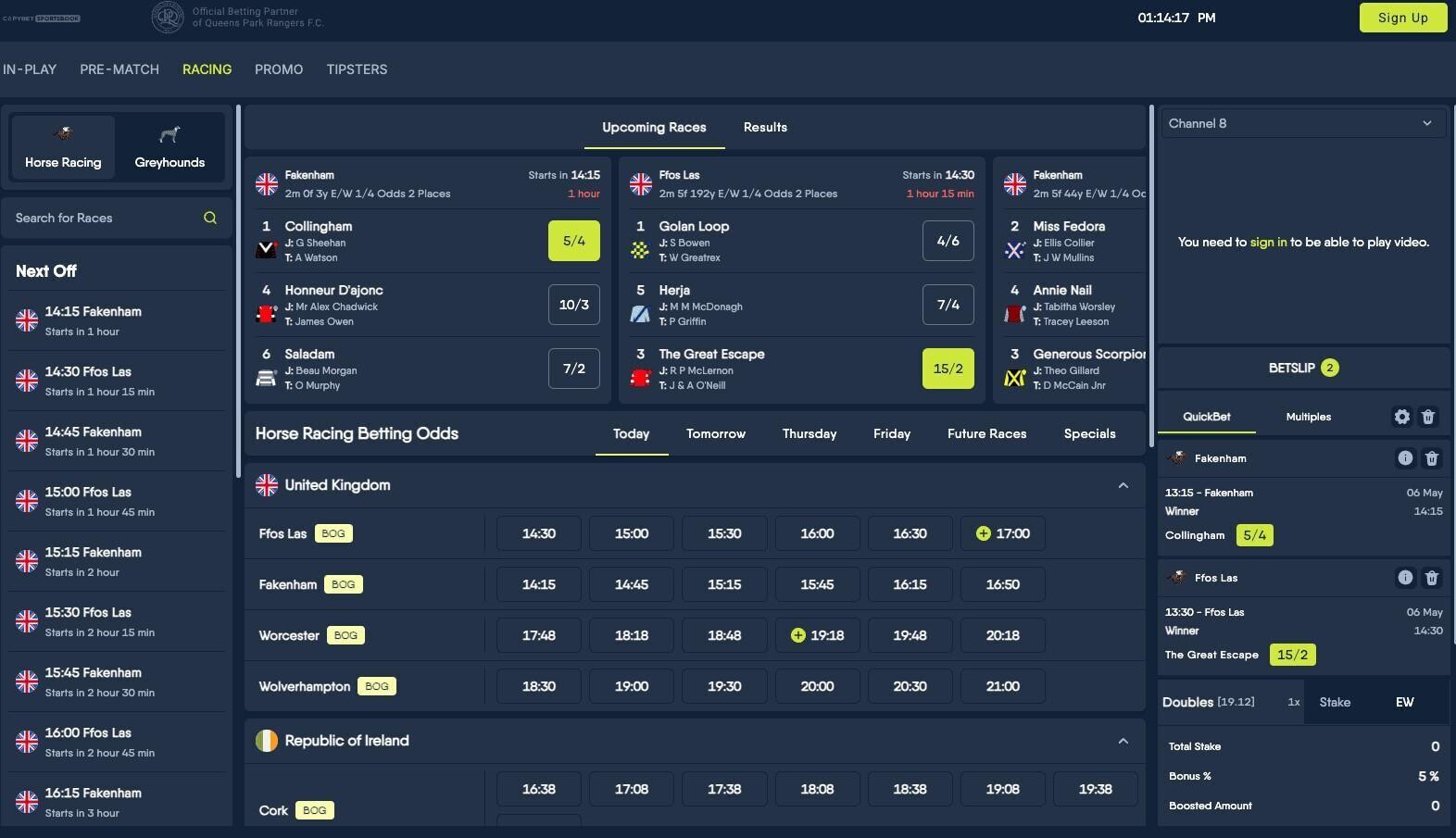
Task: Select Saladam 7/2 odds
Action: pyautogui.click(x=574, y=369)
